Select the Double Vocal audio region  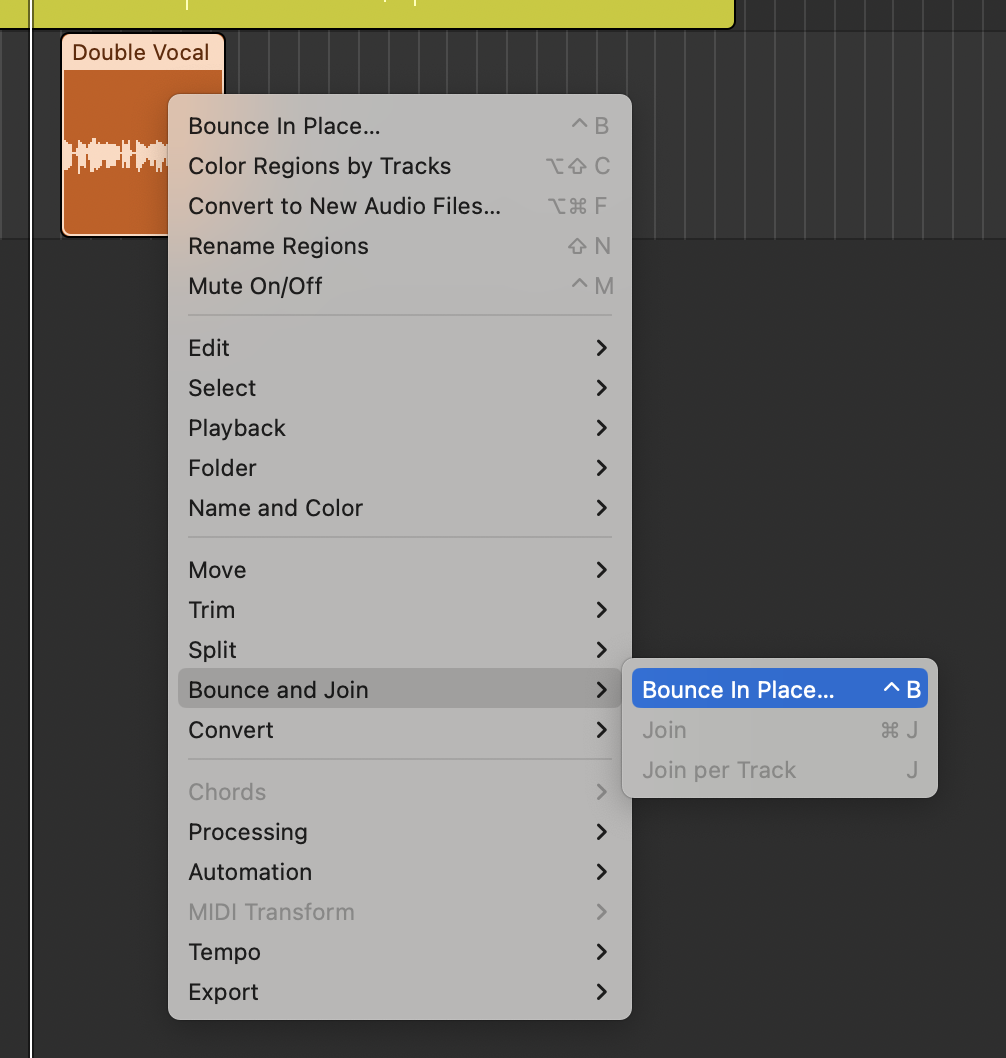(x=112, y=150)
